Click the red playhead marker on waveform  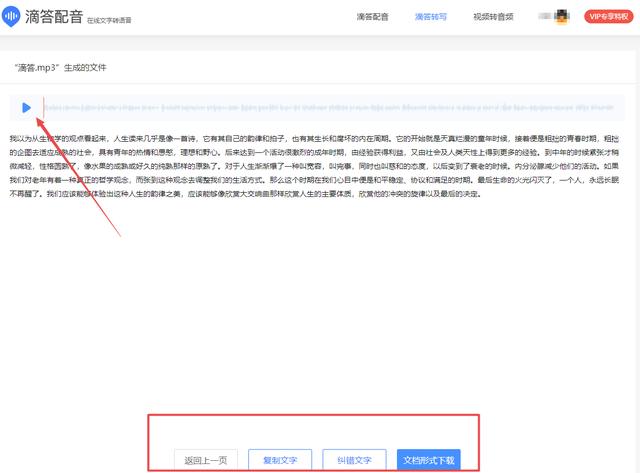(x=43, y=108)
